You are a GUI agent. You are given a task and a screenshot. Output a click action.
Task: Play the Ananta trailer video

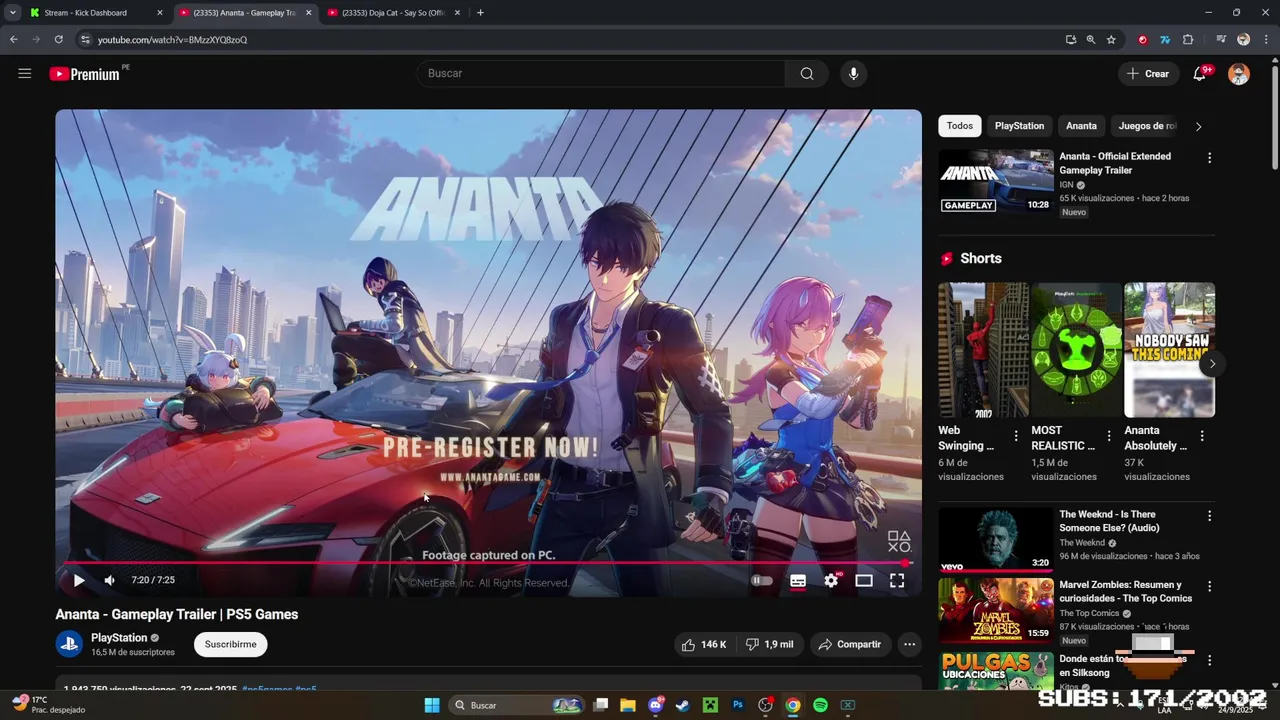[79, 580]
